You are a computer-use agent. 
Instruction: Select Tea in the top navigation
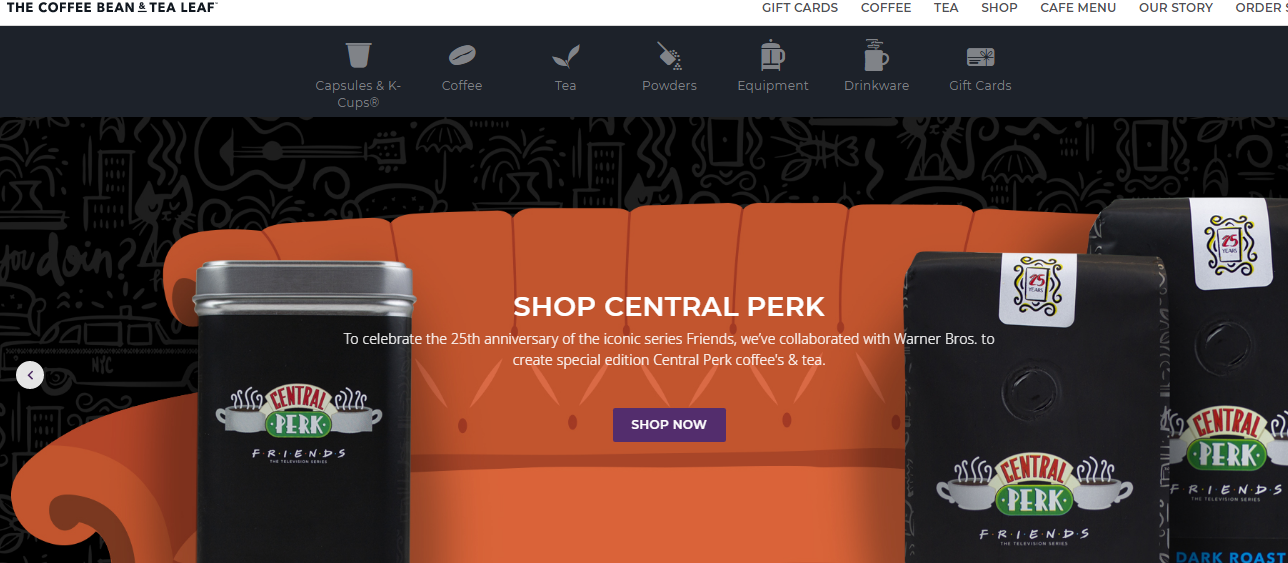click(946, 8)
